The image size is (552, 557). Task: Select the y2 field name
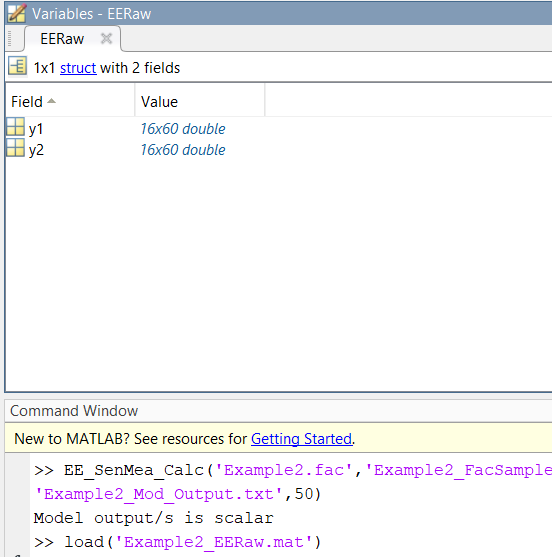pos(36,150)
